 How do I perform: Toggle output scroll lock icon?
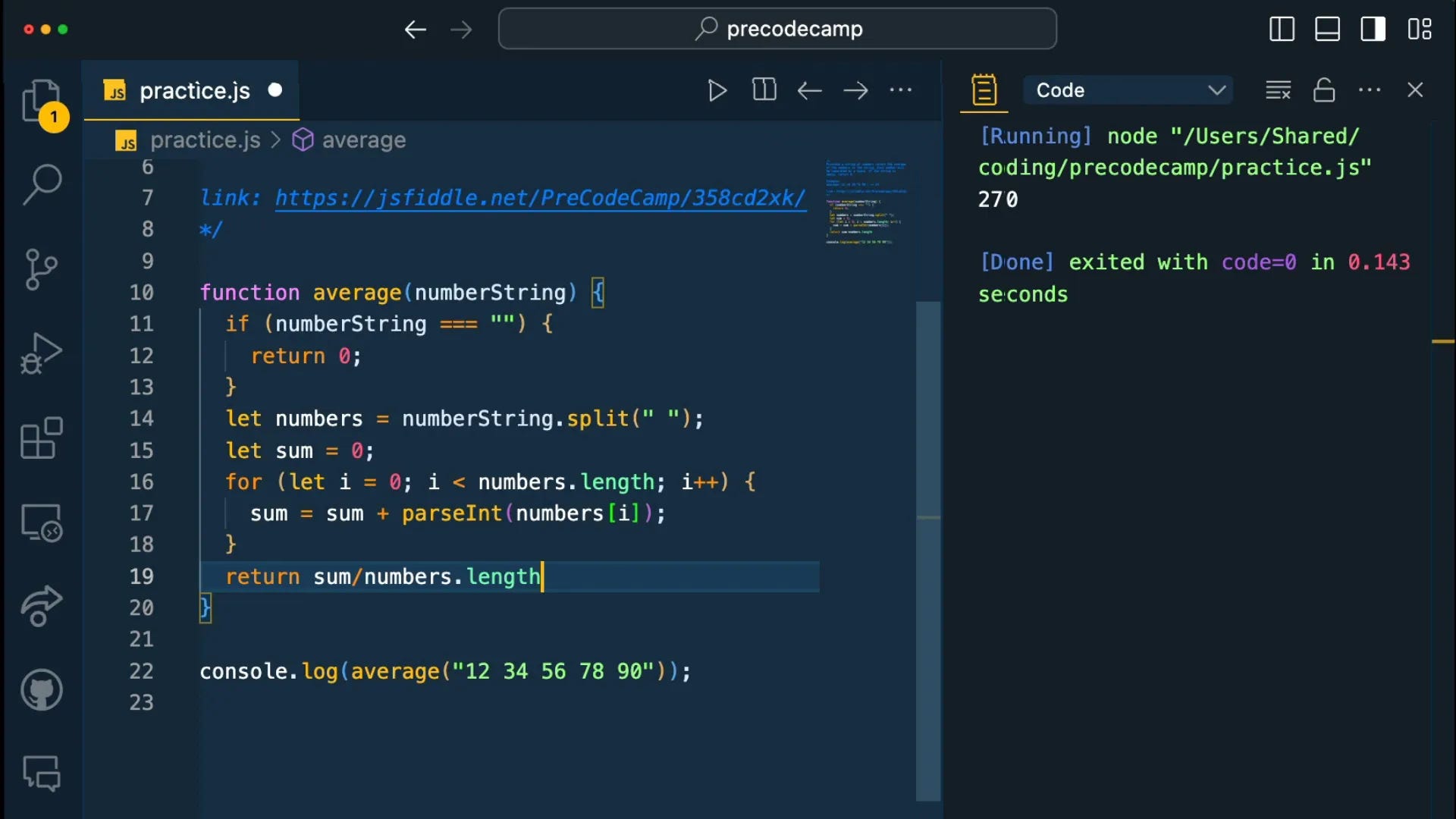click(1324, 90)
